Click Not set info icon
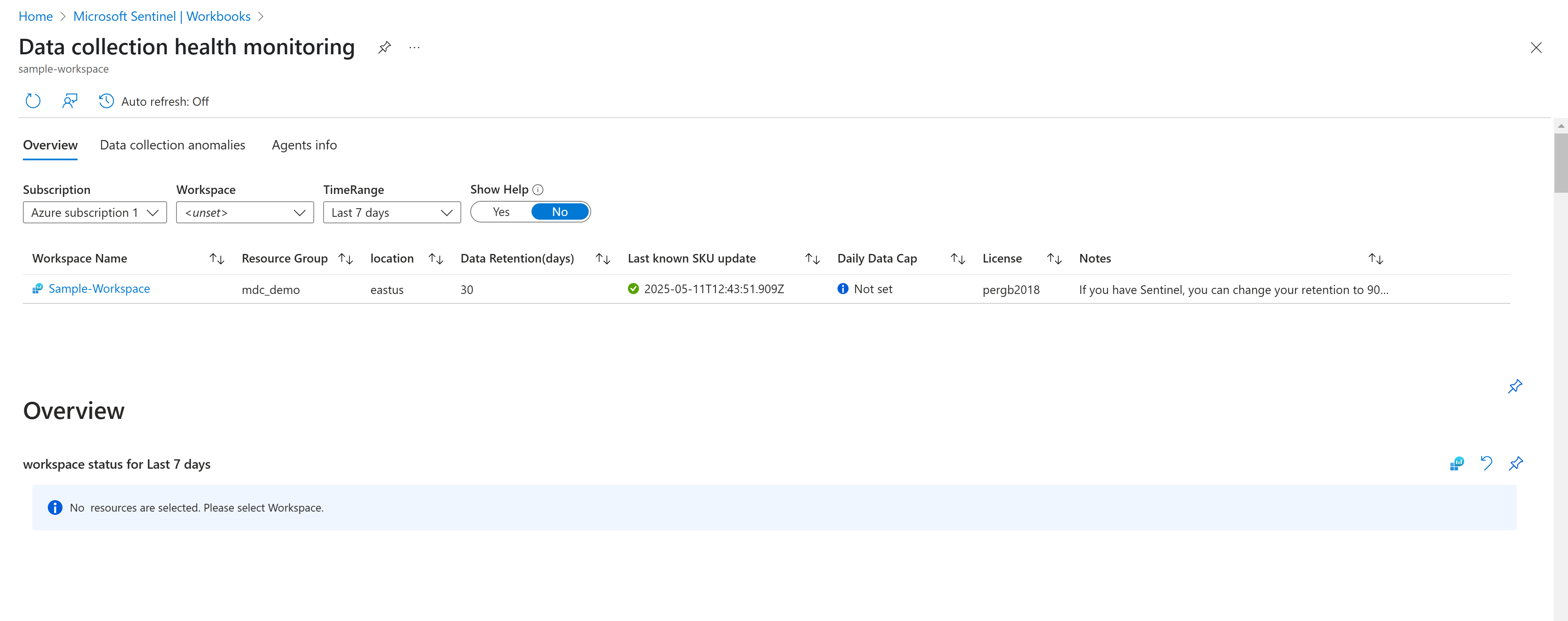The image size is (1568, 621). point(842,289)
